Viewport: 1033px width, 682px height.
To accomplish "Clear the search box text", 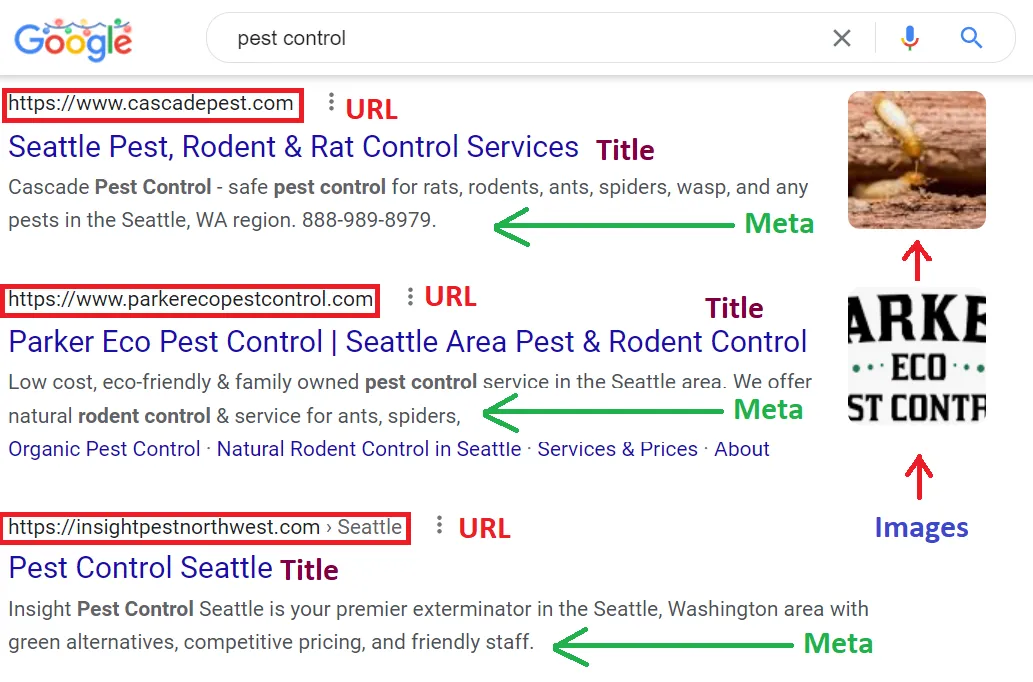I will click(842, 38).
